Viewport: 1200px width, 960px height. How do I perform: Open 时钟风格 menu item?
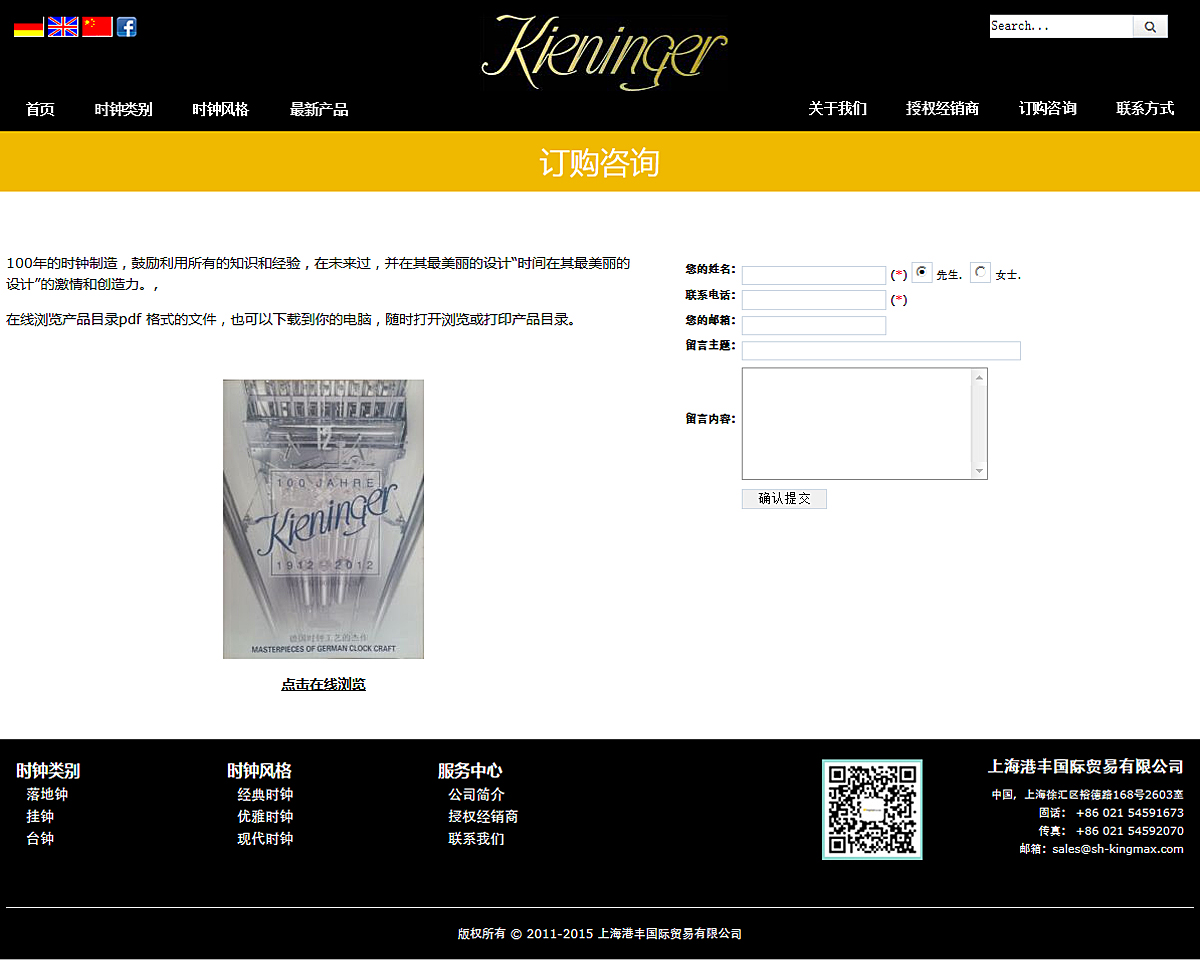[221, 109]
